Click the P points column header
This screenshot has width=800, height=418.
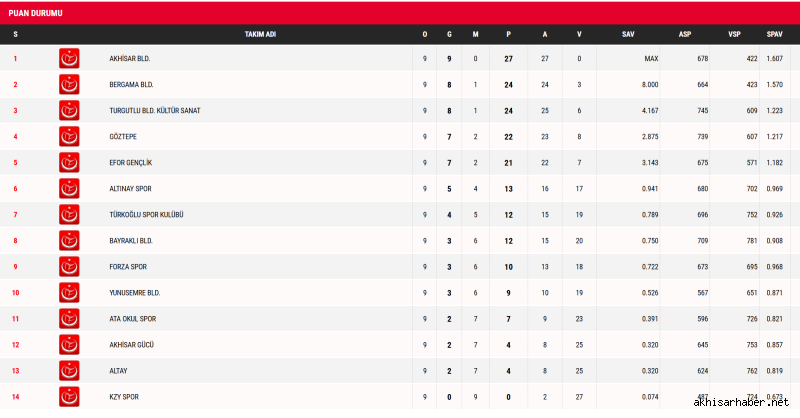(x=509, y=34)
